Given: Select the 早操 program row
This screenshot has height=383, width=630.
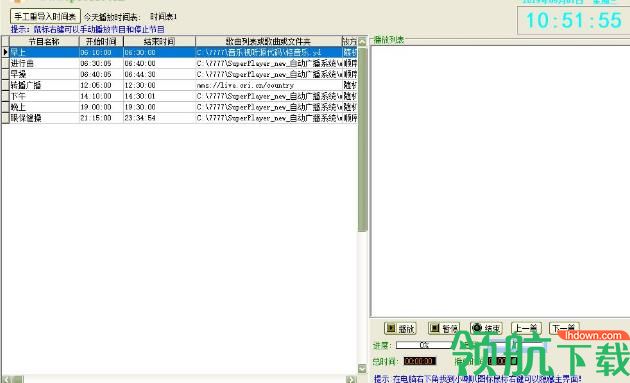Looking at the screenshot, I should tap(180, 74).
